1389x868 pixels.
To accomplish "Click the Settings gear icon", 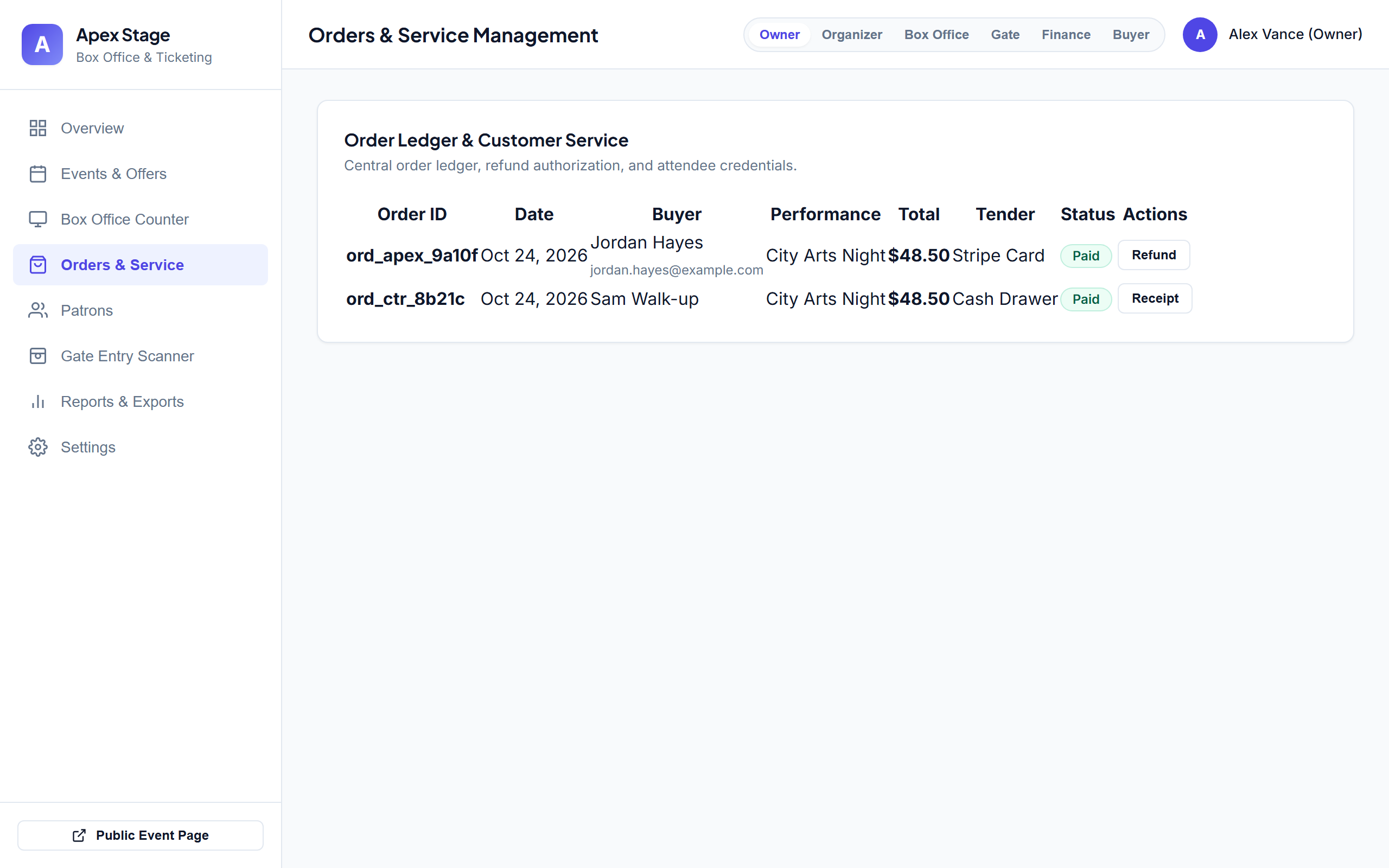I will (x=38, y=447).
